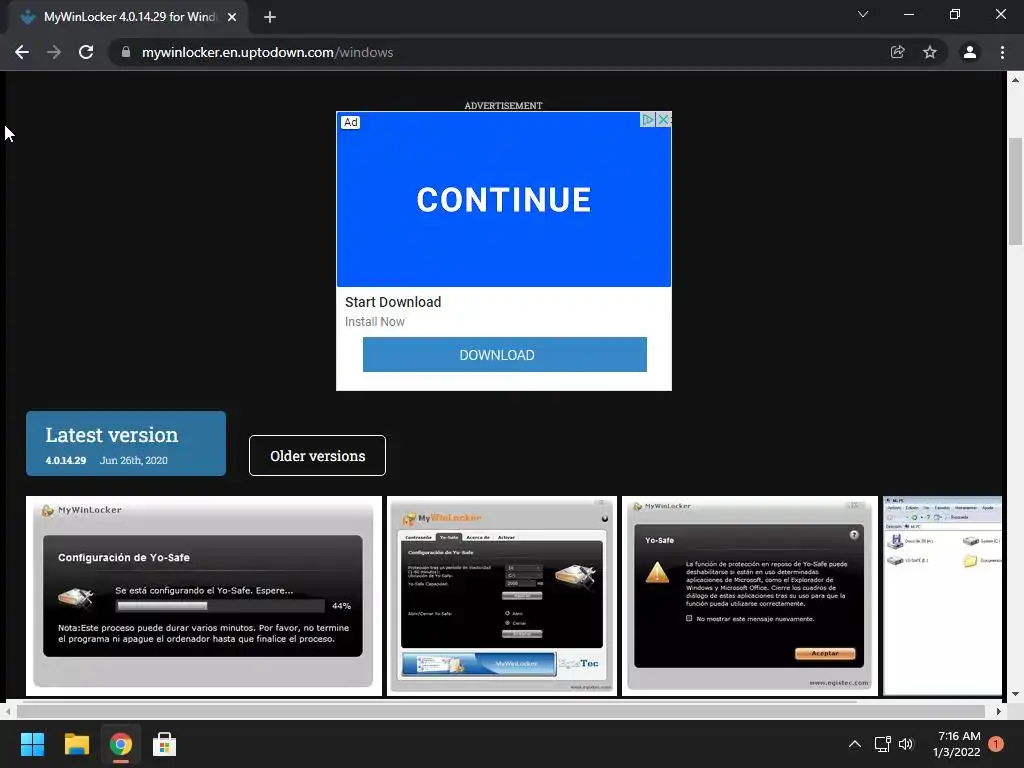Open the Mi PC explorer screenshot
Screen dimensions: 1024x768
(x=942, y=596)
